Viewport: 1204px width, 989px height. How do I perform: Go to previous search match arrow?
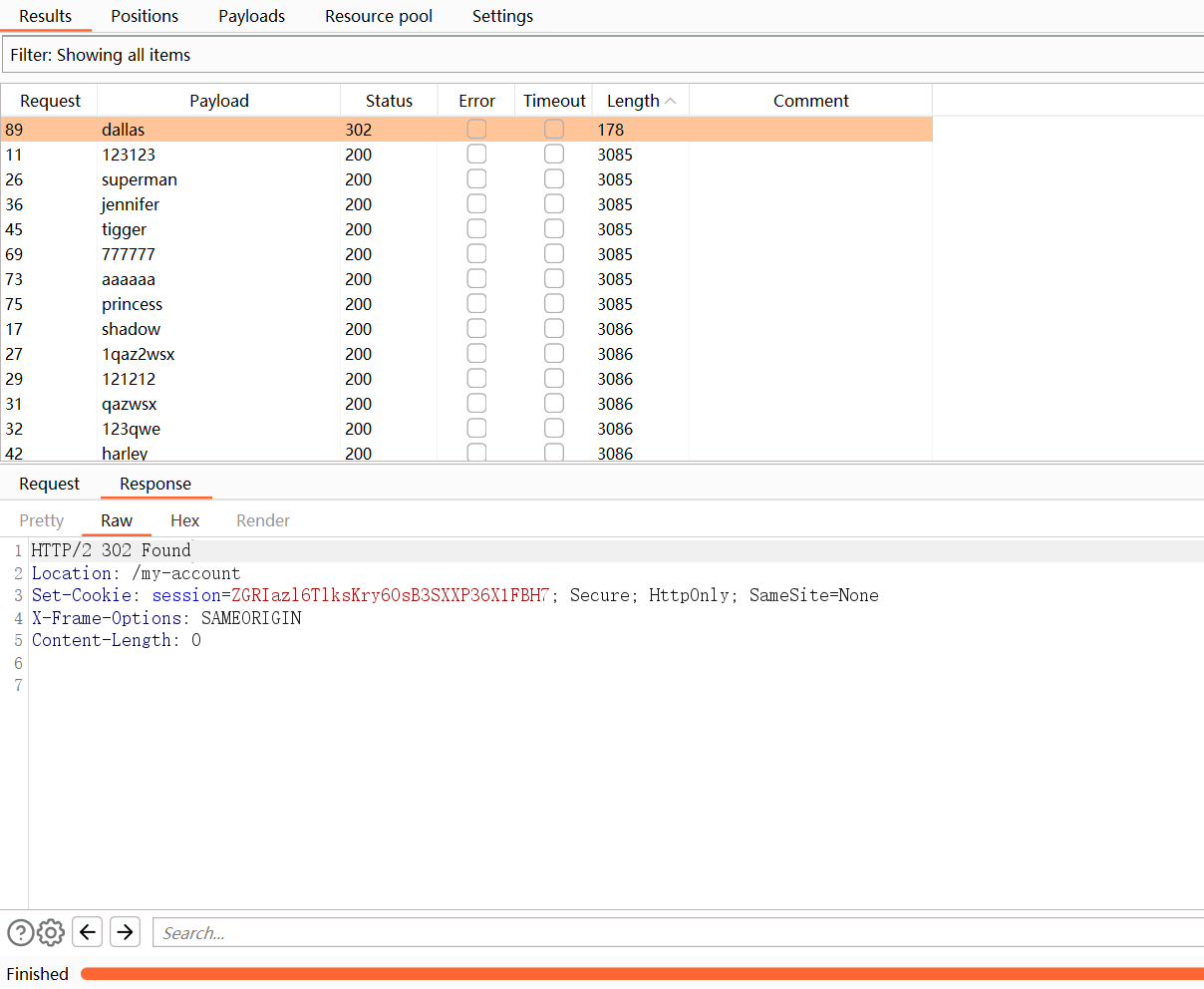[88, 932]
